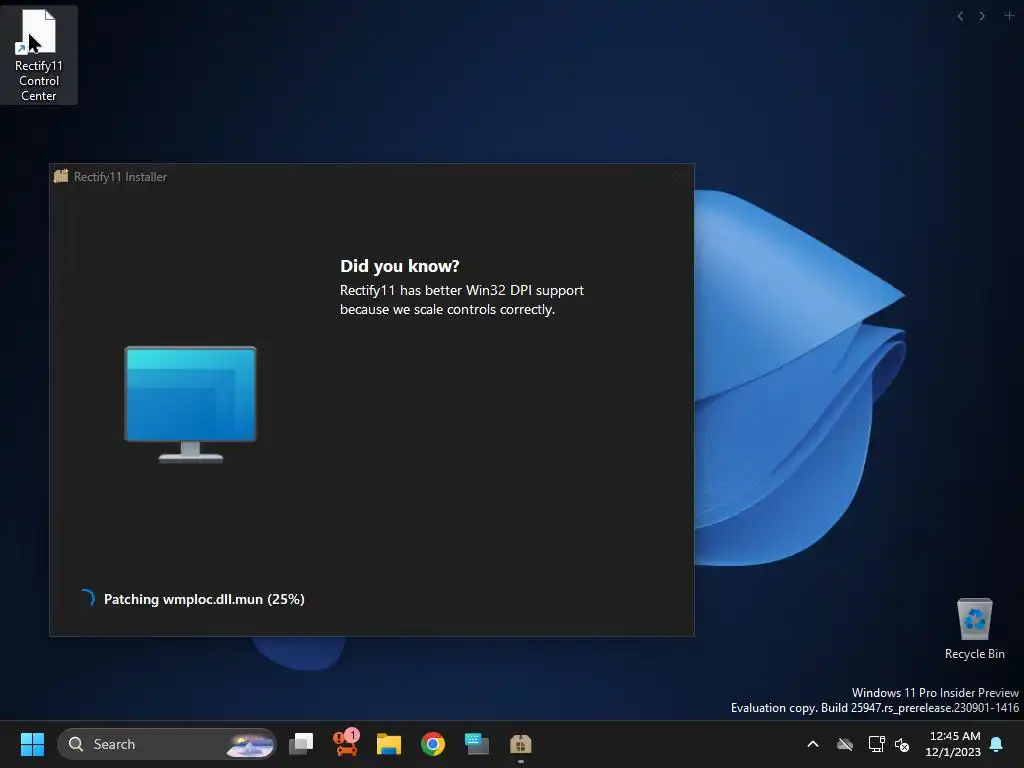Click the cloud sync tray icon

tap(845, 744)
